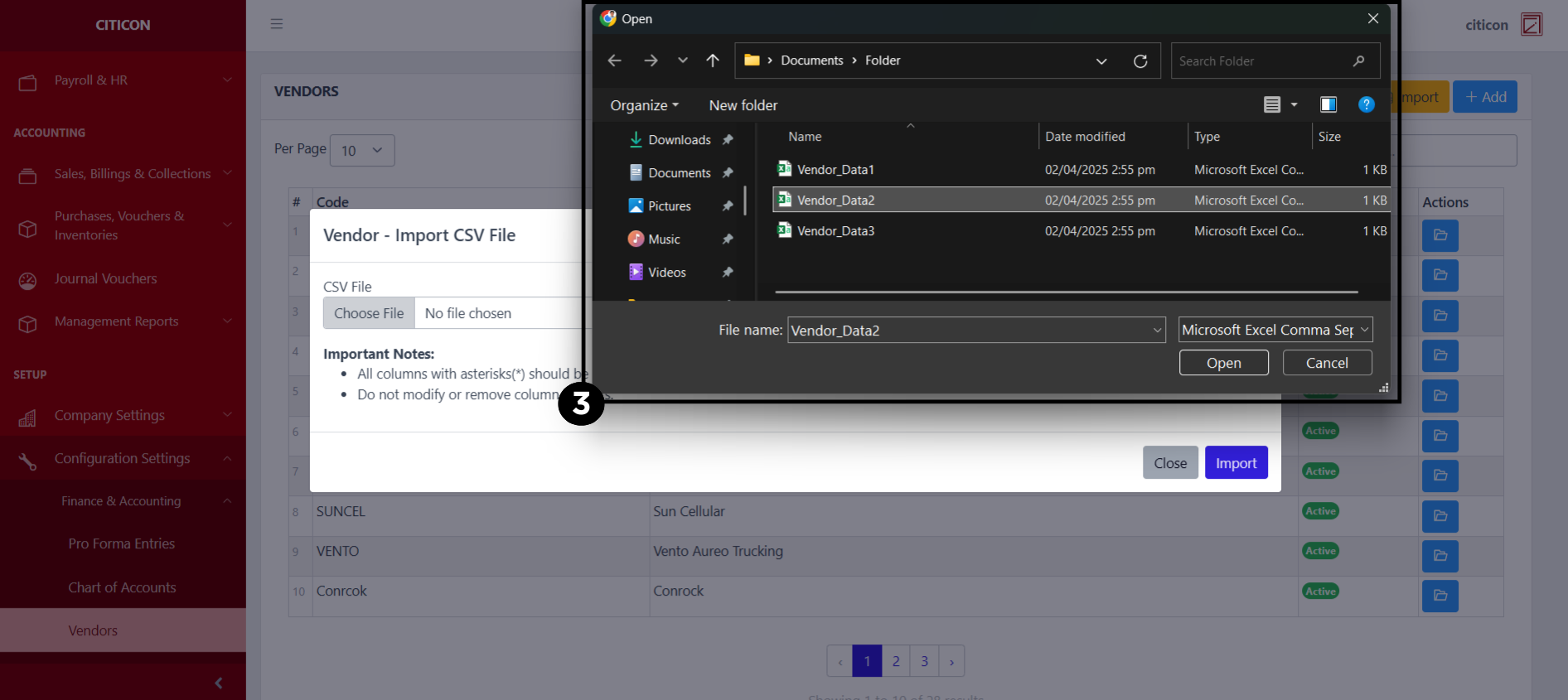Click the blue Import button
The width and height of the screenshot is (1568, 700).
click(1236, 463)
